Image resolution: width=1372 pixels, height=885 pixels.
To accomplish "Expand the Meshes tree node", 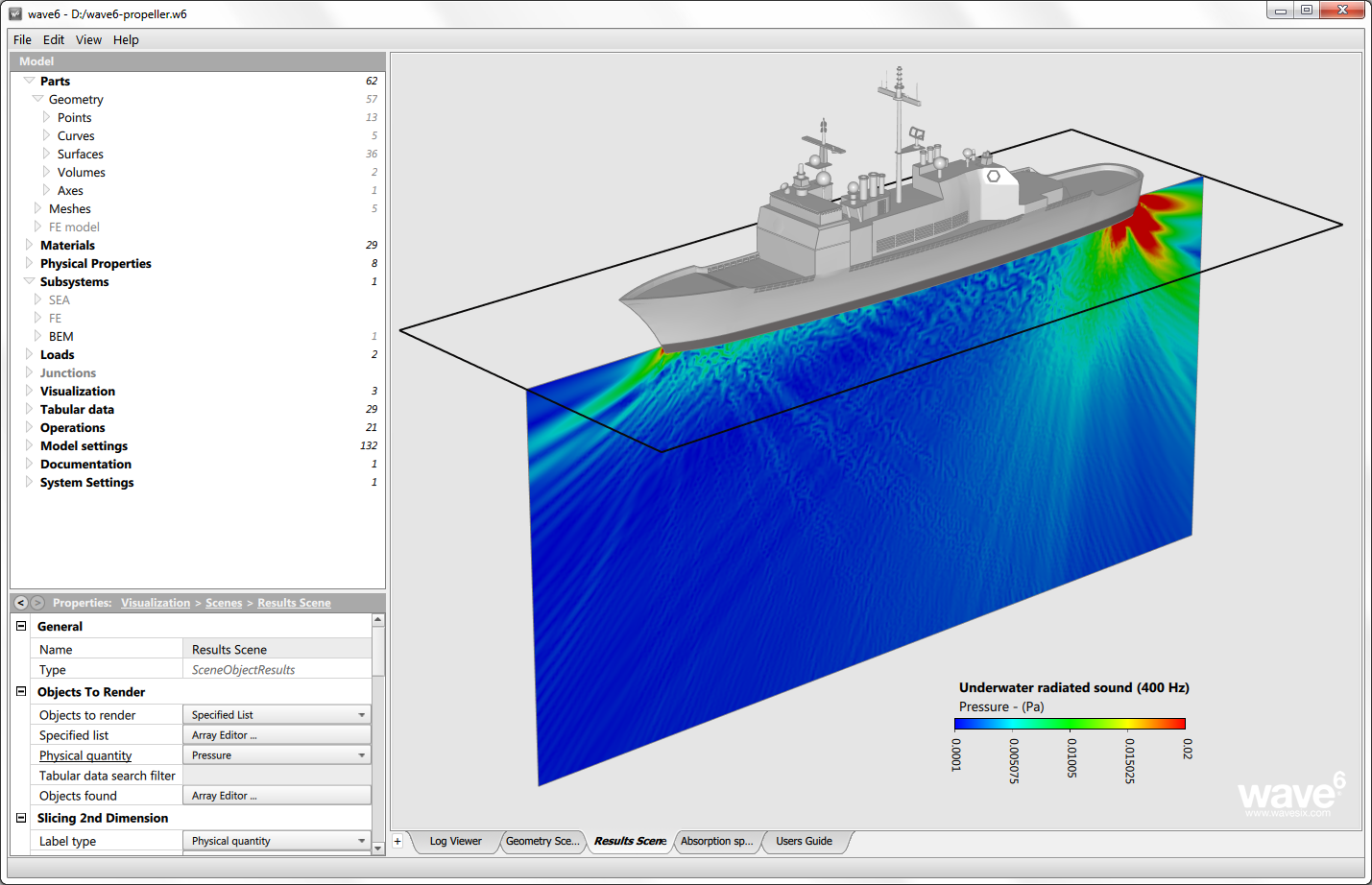I will coord(37,208).
